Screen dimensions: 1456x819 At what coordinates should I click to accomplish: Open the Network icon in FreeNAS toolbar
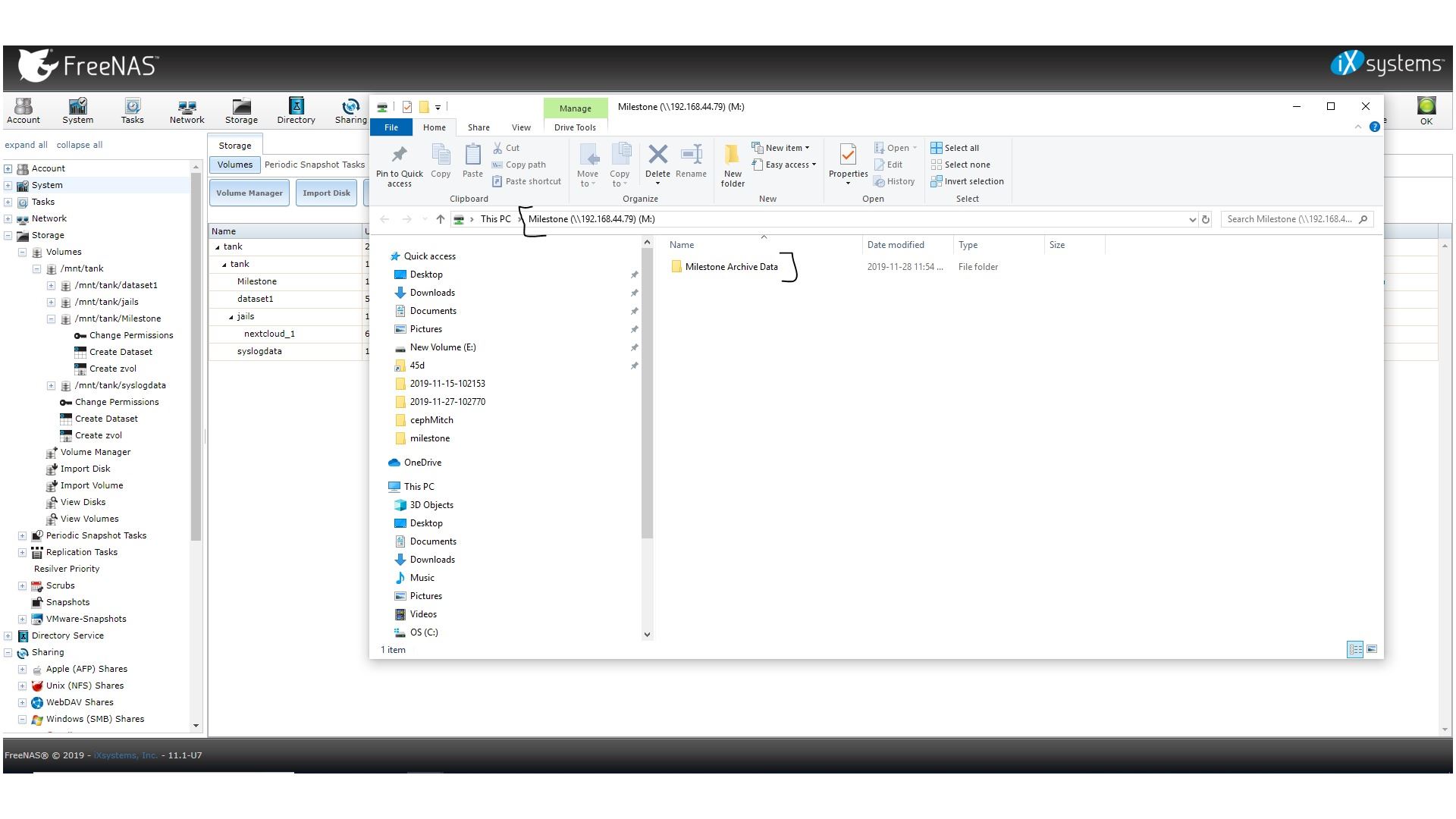point(187,111)
